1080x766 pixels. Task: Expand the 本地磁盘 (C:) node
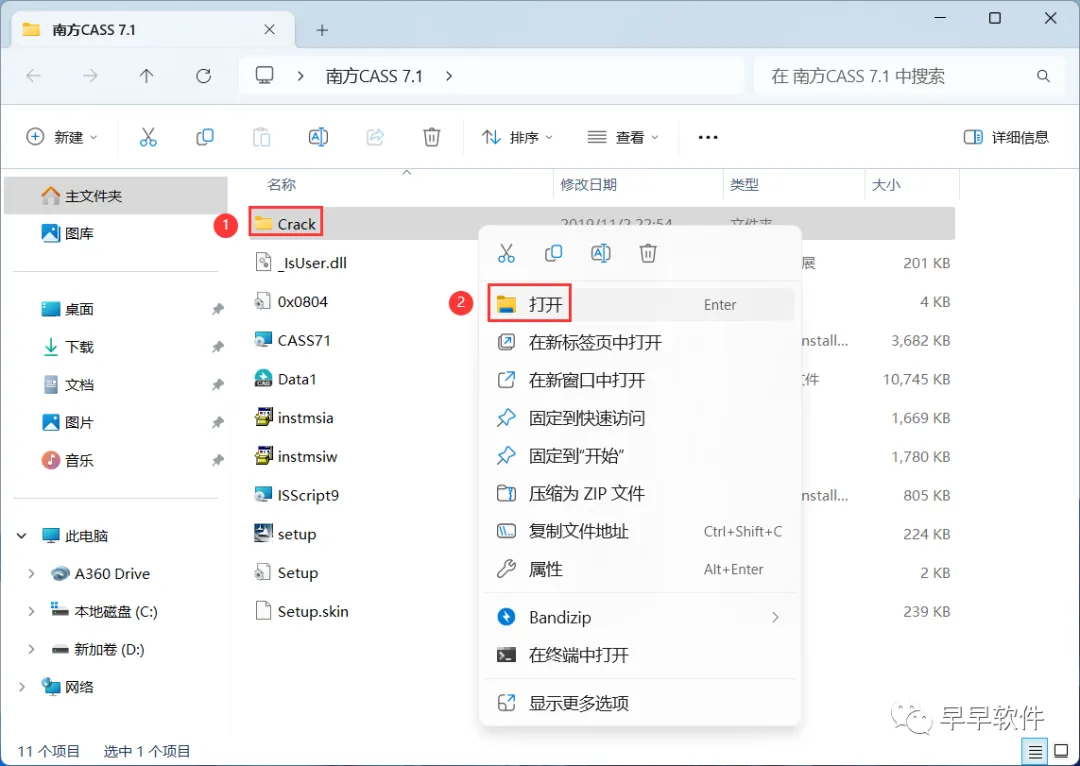pyautogui.click(x=31, y=611)
